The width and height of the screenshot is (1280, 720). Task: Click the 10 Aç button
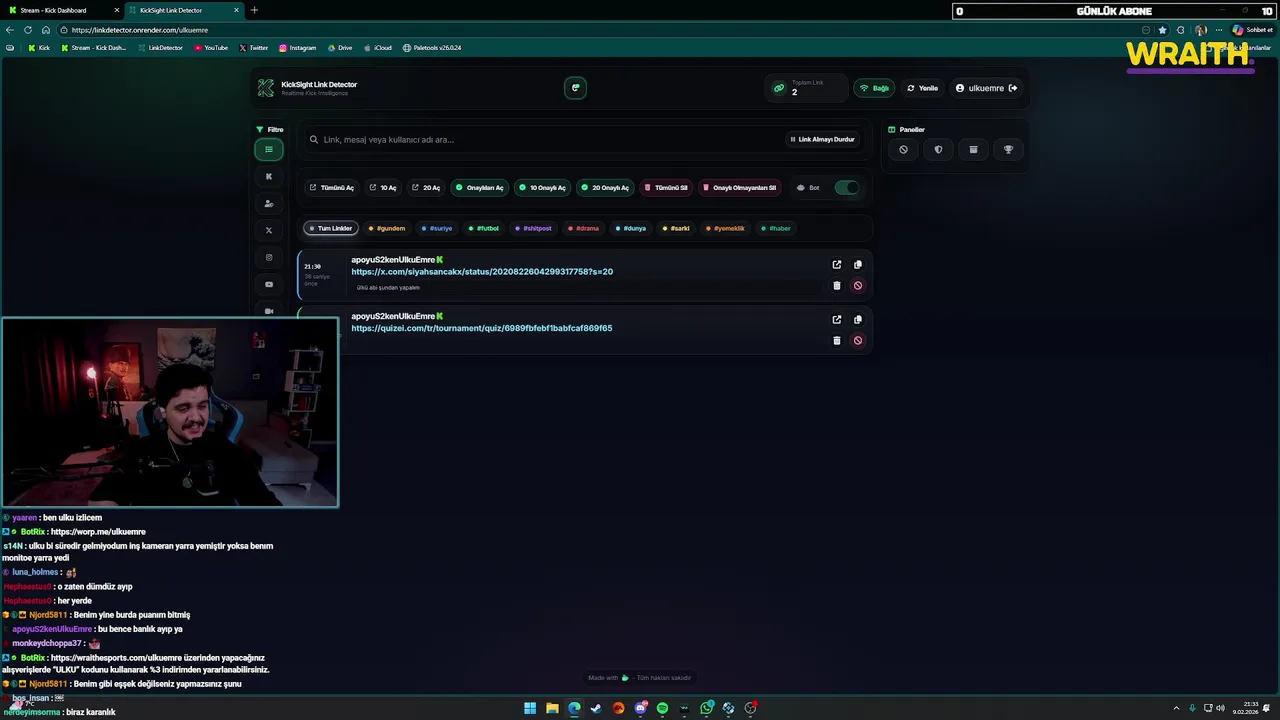click(x=382, y=188)
